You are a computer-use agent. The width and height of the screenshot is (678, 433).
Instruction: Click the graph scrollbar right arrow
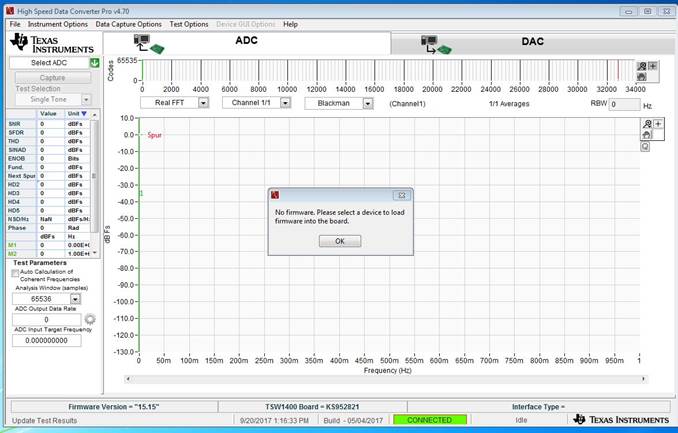[x=643, y=379]
